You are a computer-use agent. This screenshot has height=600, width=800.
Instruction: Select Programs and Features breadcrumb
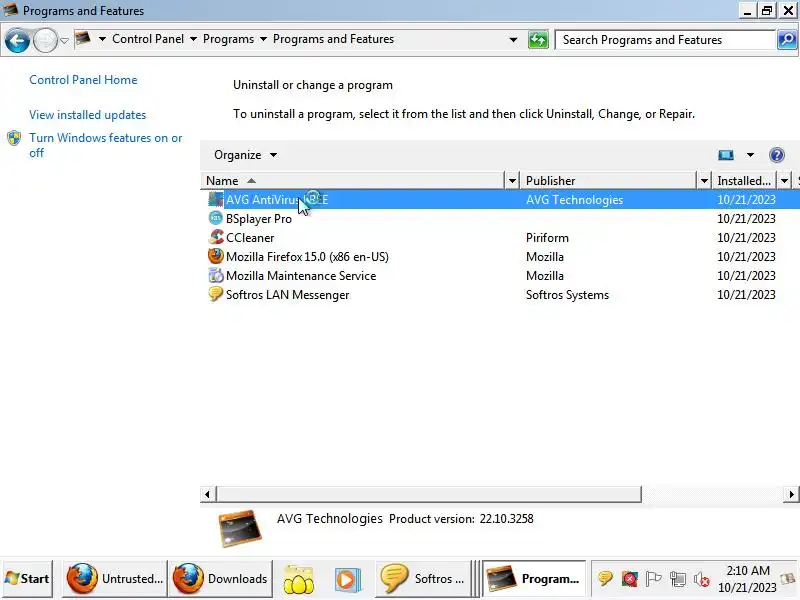[x=333, y=39]
